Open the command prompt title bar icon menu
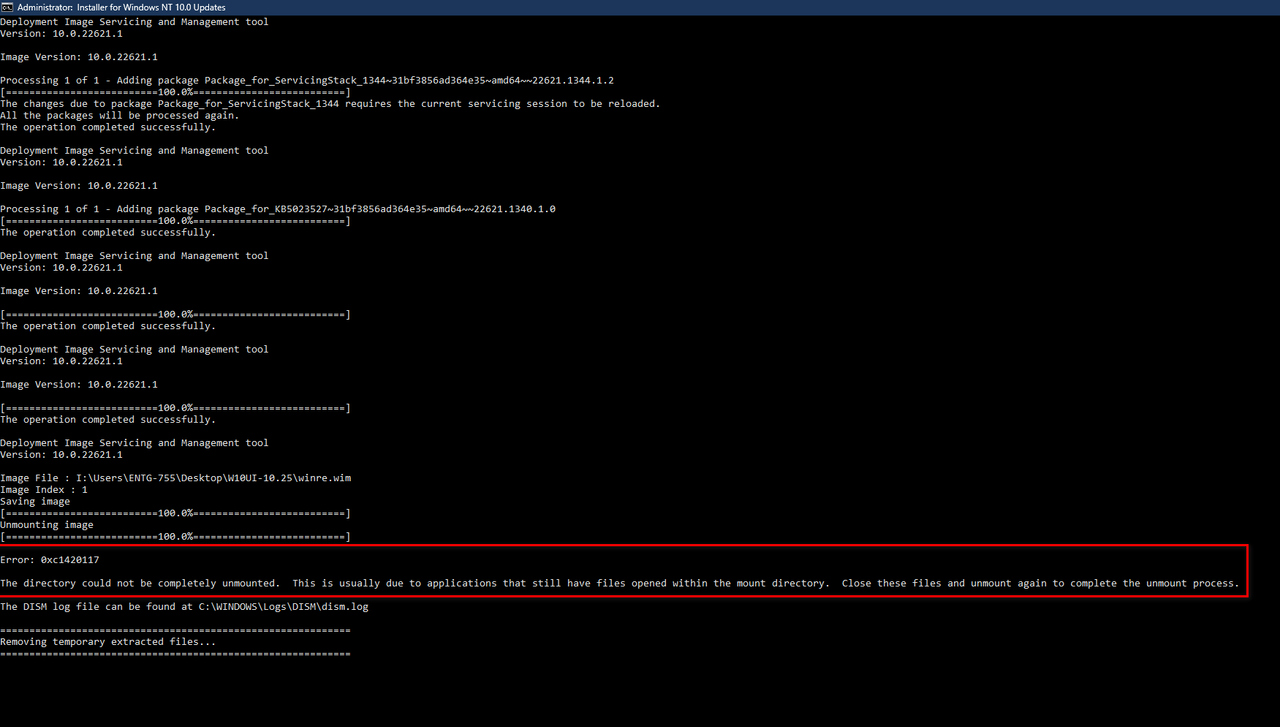 [x=8, y=7]
